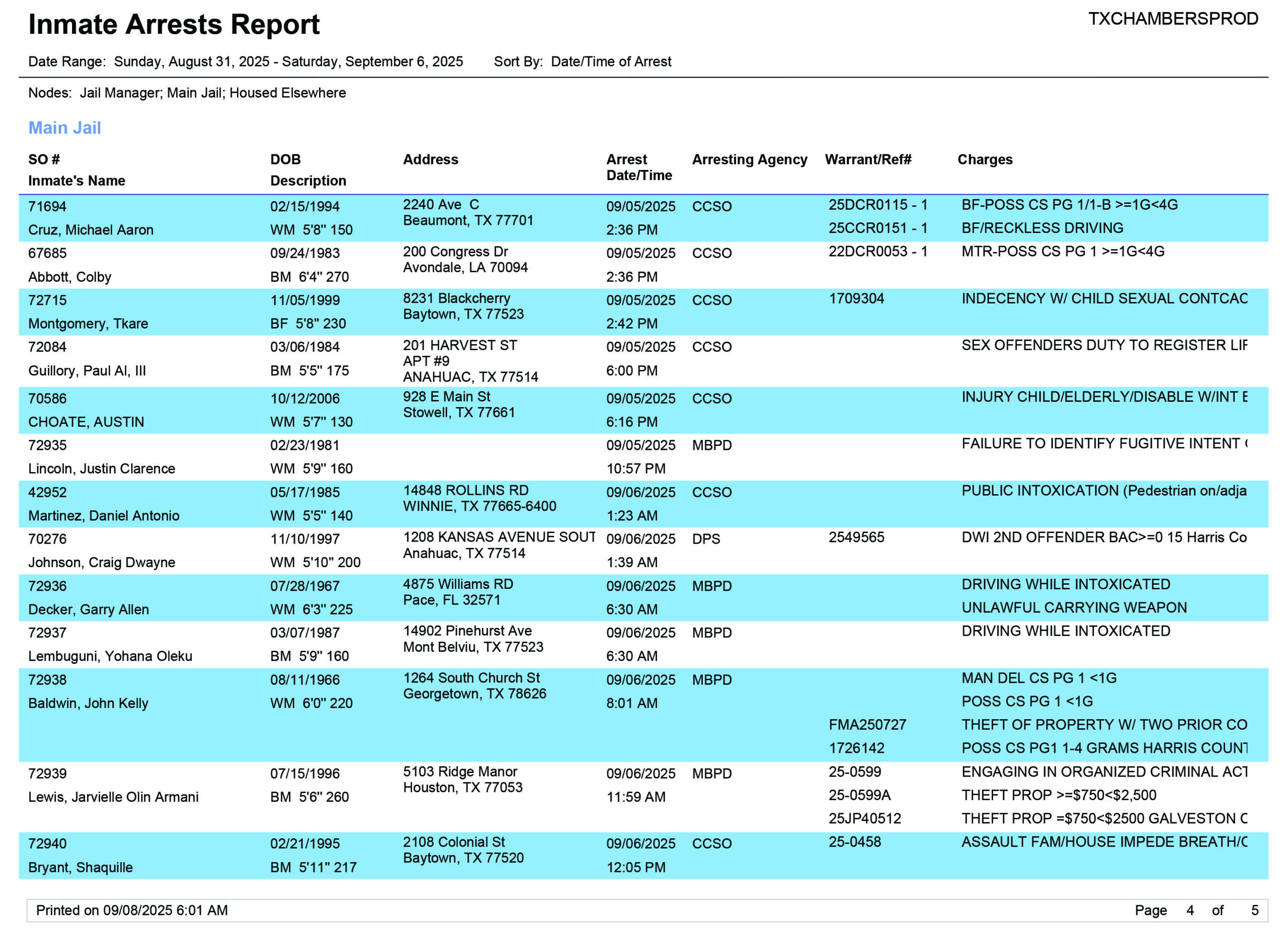Click description BM 6'4" 270

point(309,277)
